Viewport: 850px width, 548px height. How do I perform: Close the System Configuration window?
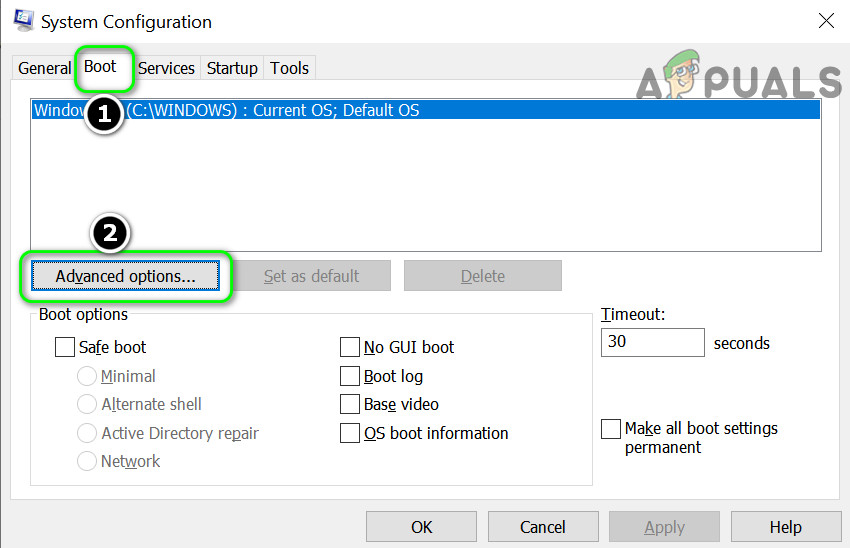pos(826,21)
